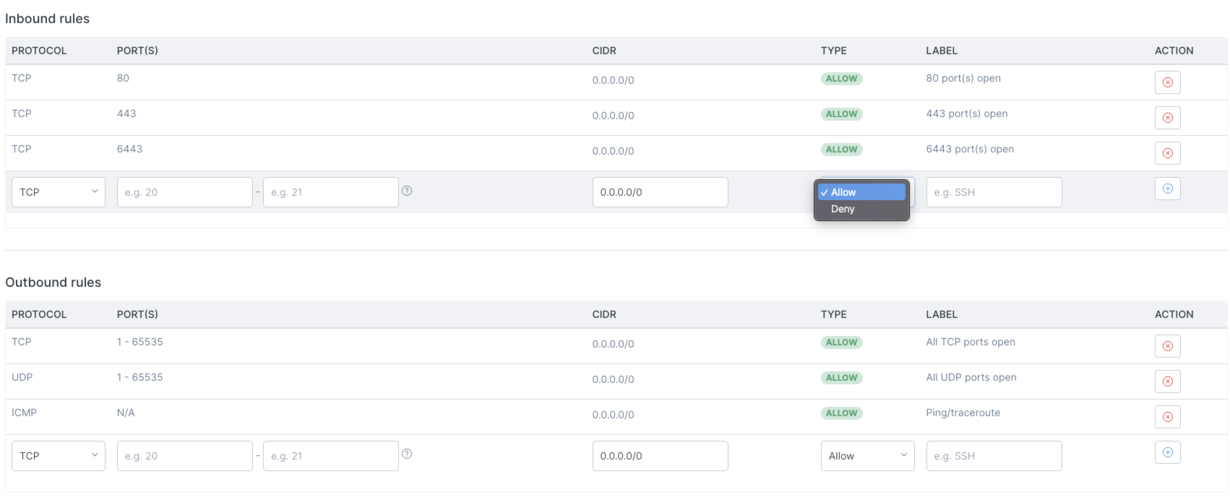
Task: Open the outbound rule type Allow dropdown
Action: (868, 455)
